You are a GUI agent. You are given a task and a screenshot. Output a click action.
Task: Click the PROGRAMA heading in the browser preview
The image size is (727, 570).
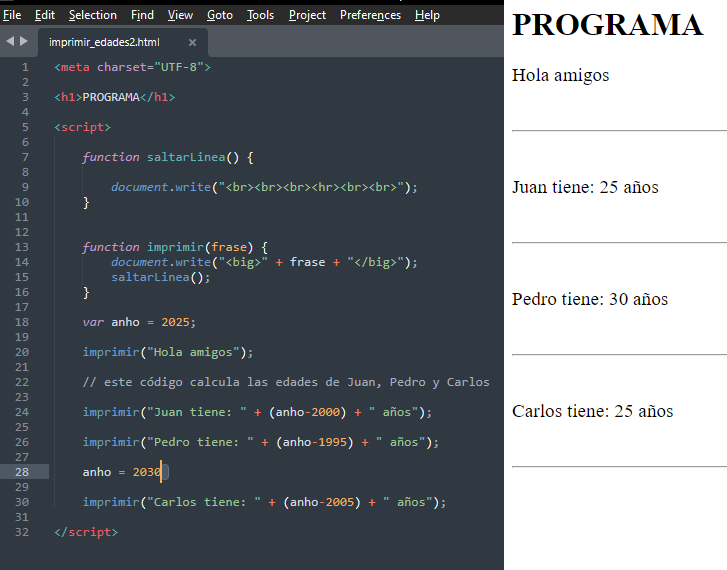click(x=607, y=25)
